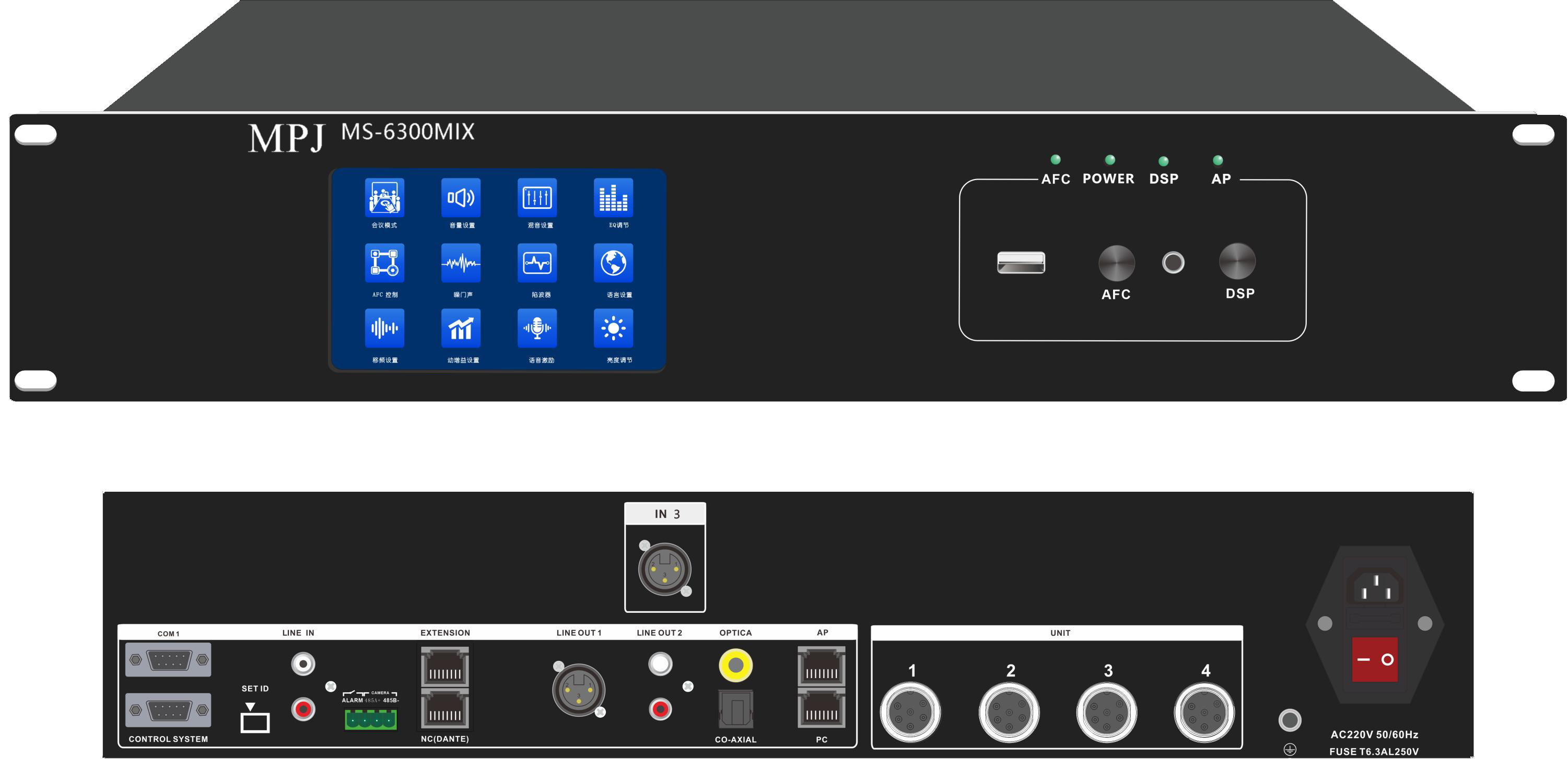
Task: Click the PC network RJ45 port
Action: (x=822, y=708)
